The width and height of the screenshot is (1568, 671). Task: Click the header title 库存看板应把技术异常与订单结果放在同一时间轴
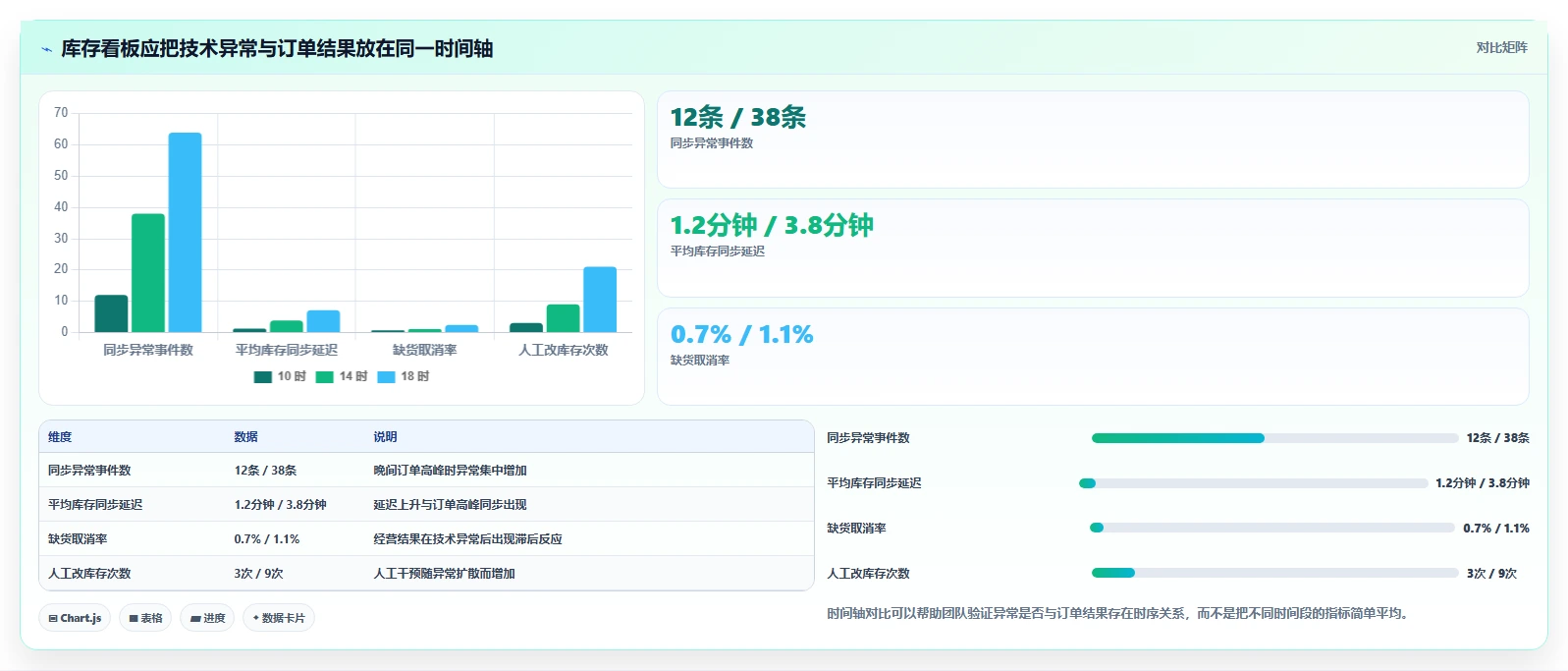point(277,49)
